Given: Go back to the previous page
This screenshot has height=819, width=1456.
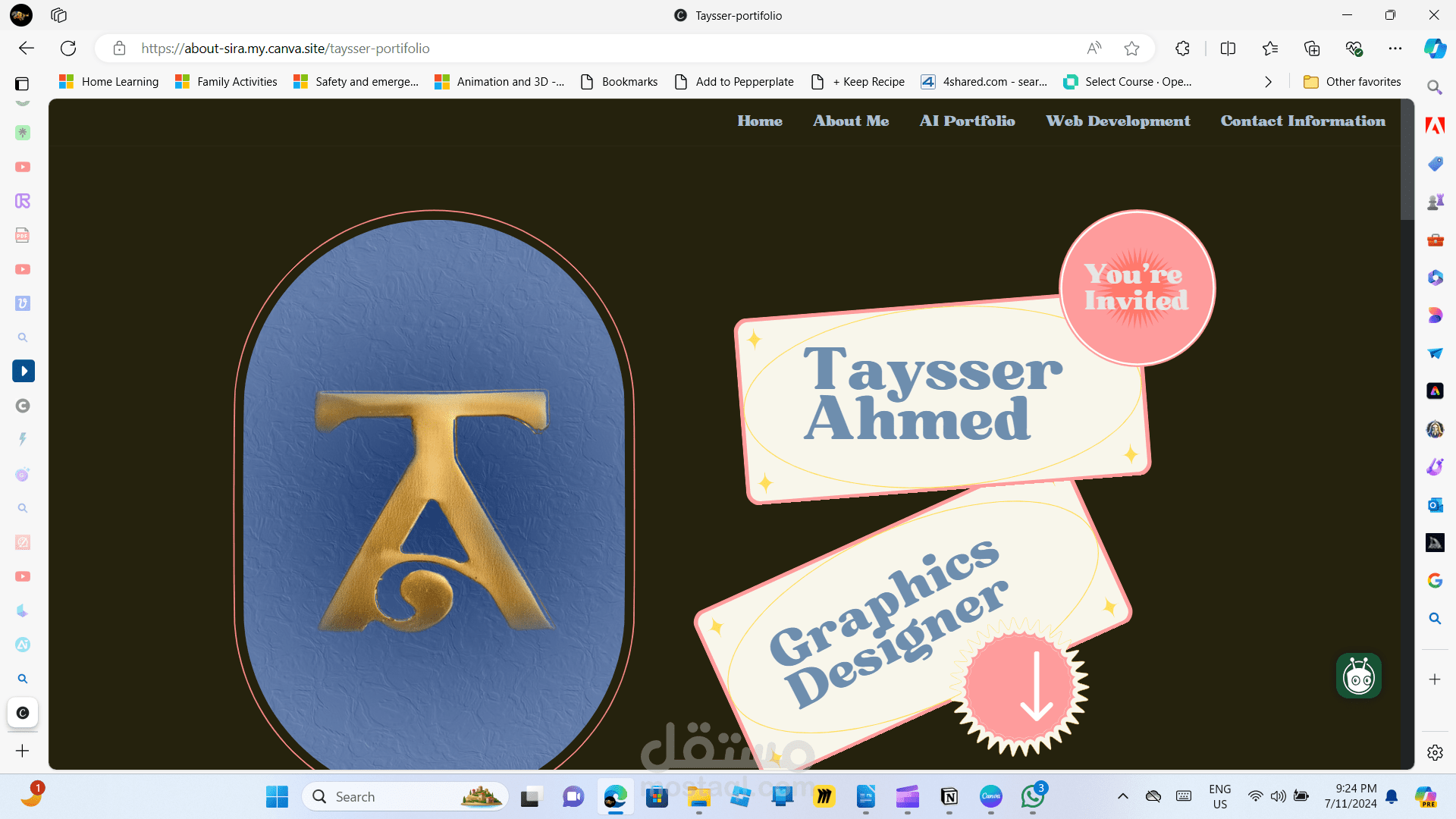Looking at the screenshot, I should click(x=27, y=49).
